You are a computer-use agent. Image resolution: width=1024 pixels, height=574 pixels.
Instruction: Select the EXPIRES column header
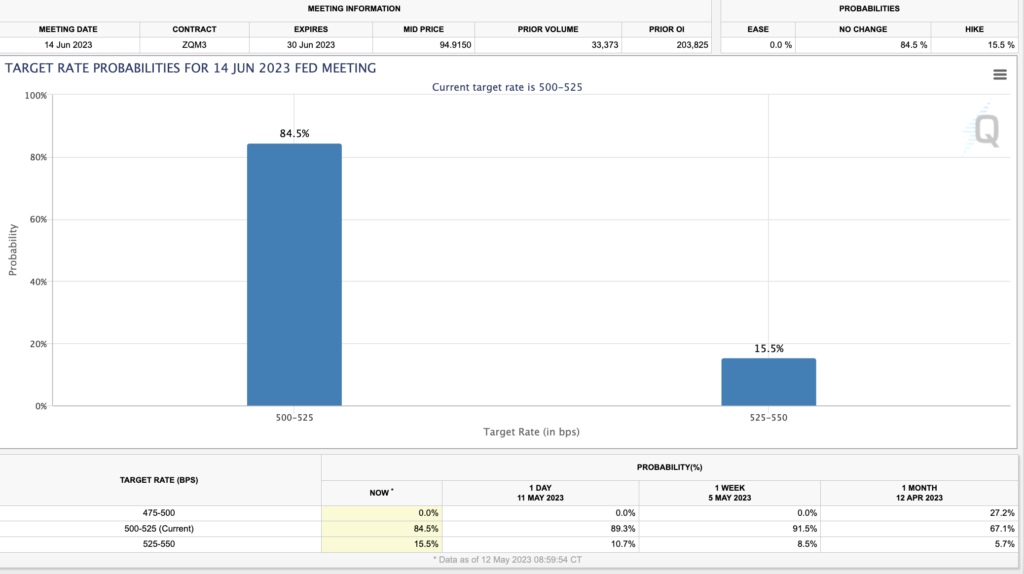coord(311,29)
